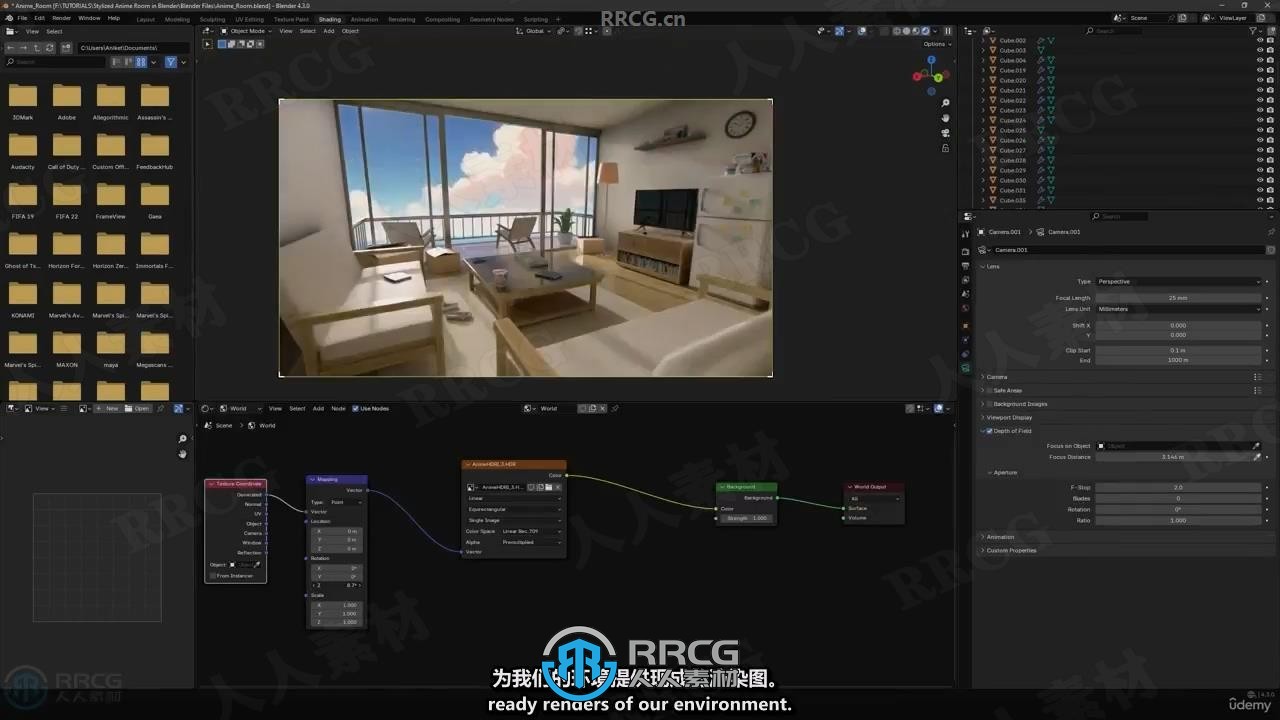The width and height of the screenshot is (1280, 720).
Task: Zoom the 3D viewport with magnifier icon
Action: tap(946, 103)
